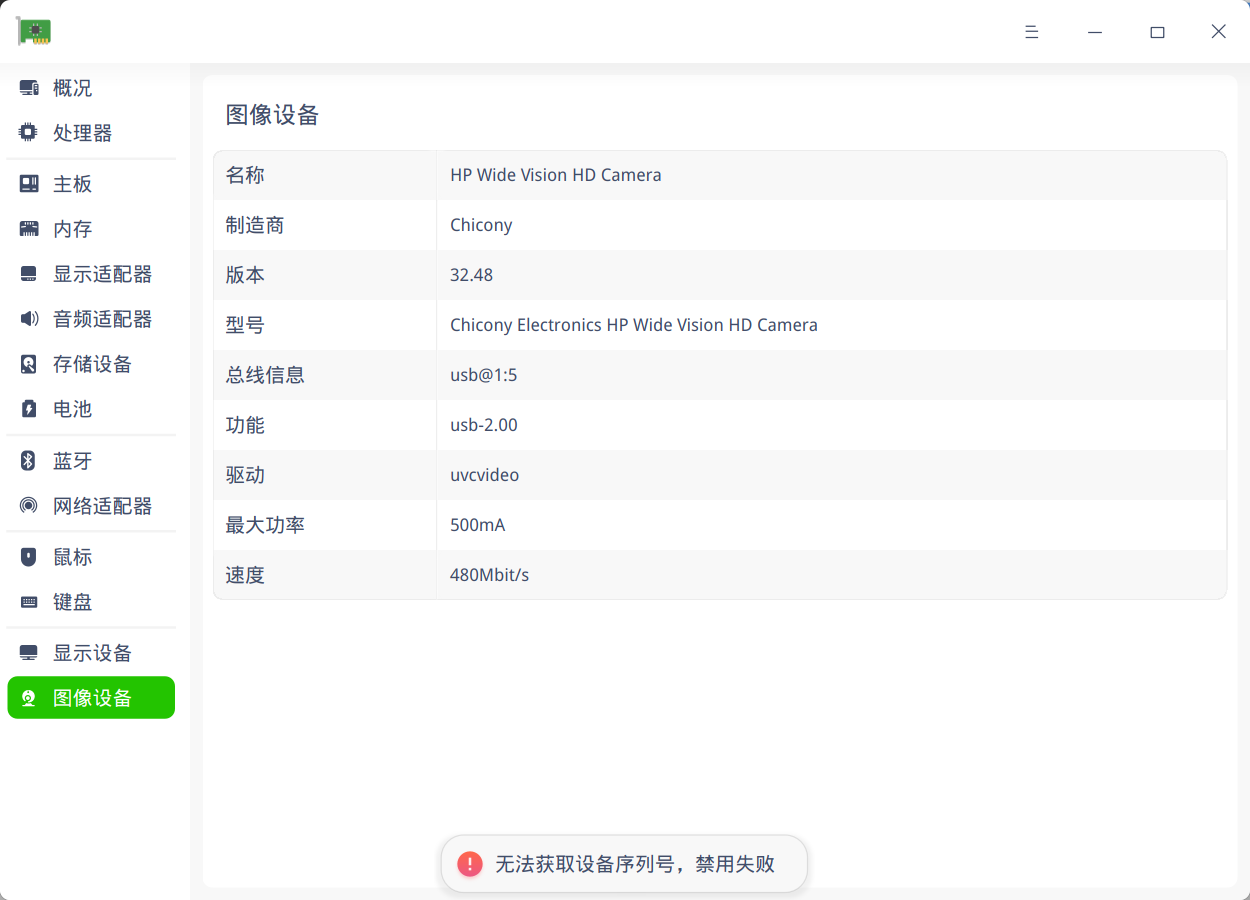The height and width of the screenshot is (900, 1250).
Task: Click the 速度 row label
Action: 245,575
